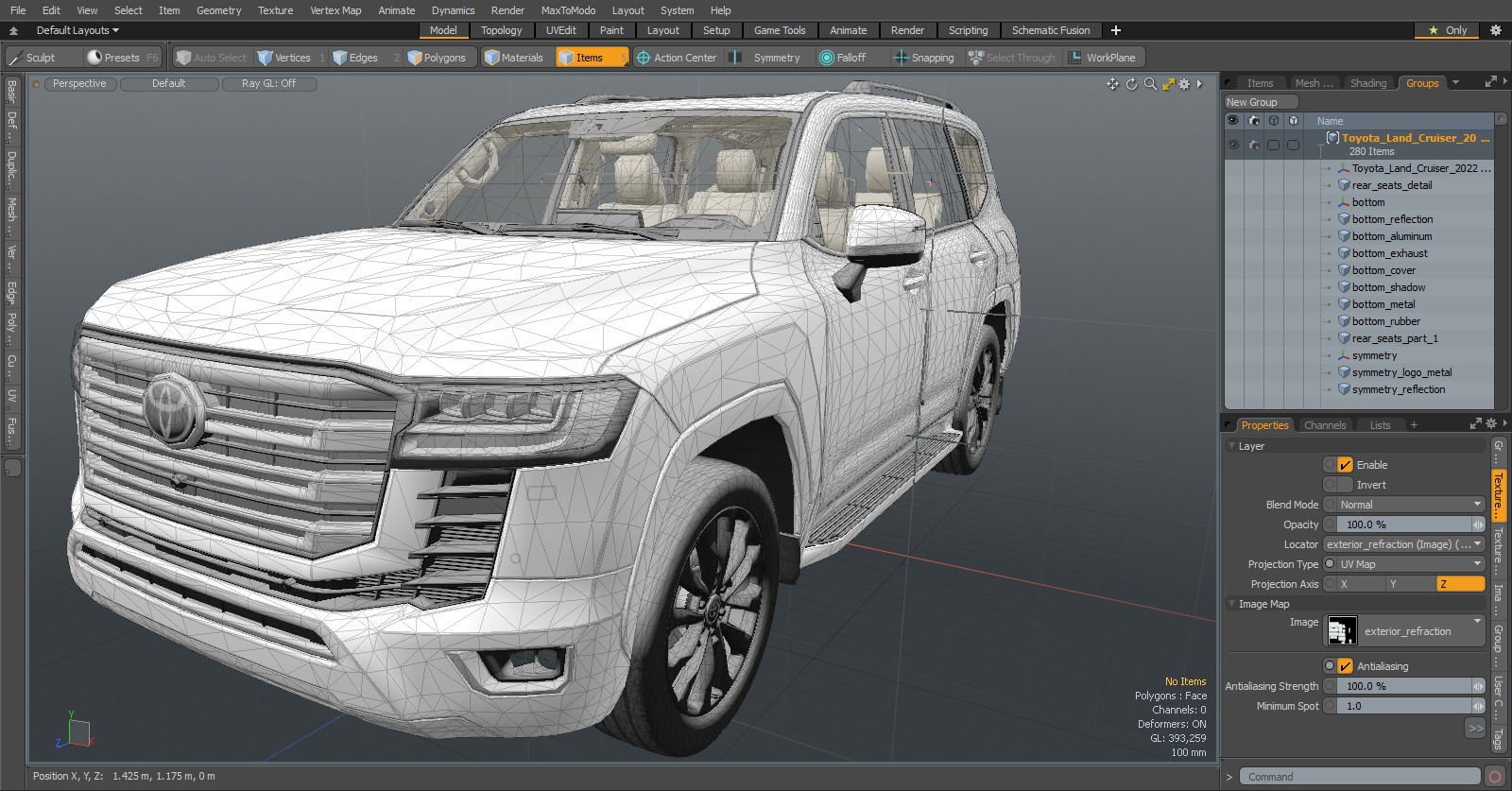Set Projection Axis to Z
Viewport: 1512px width, 791px height.
(x=1461, y=584)
